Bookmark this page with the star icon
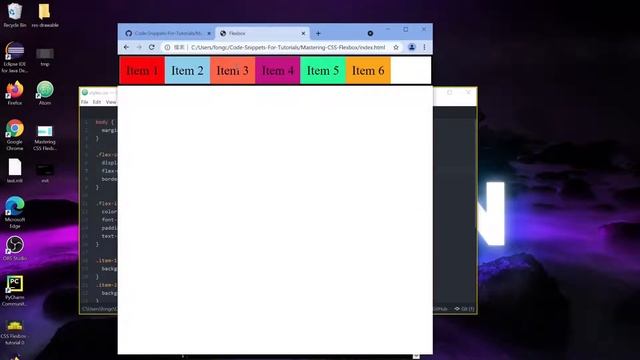Screen dimensions: 640x360 pyautogui.click(x=396, y=47)
